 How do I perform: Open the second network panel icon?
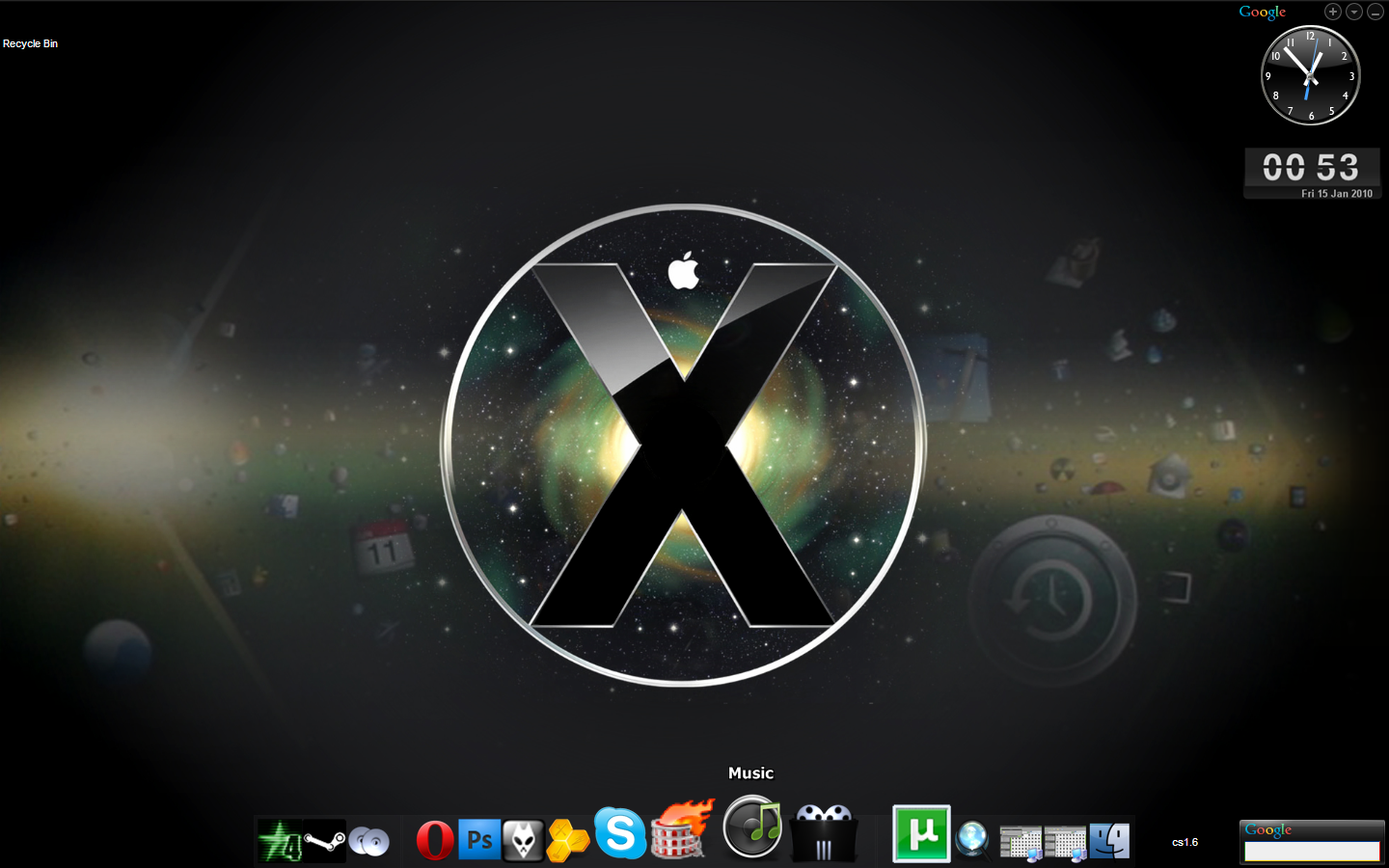point(1065,843)
